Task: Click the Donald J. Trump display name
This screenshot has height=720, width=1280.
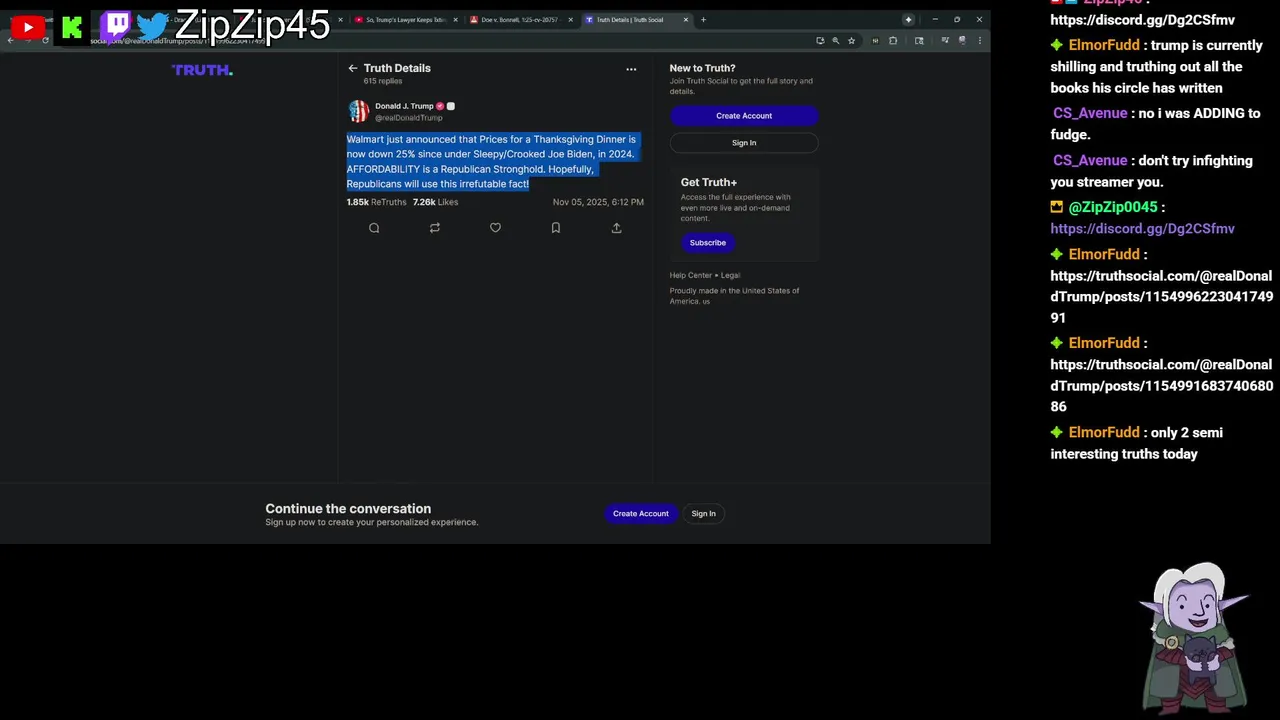Action: tap(404, 106)
